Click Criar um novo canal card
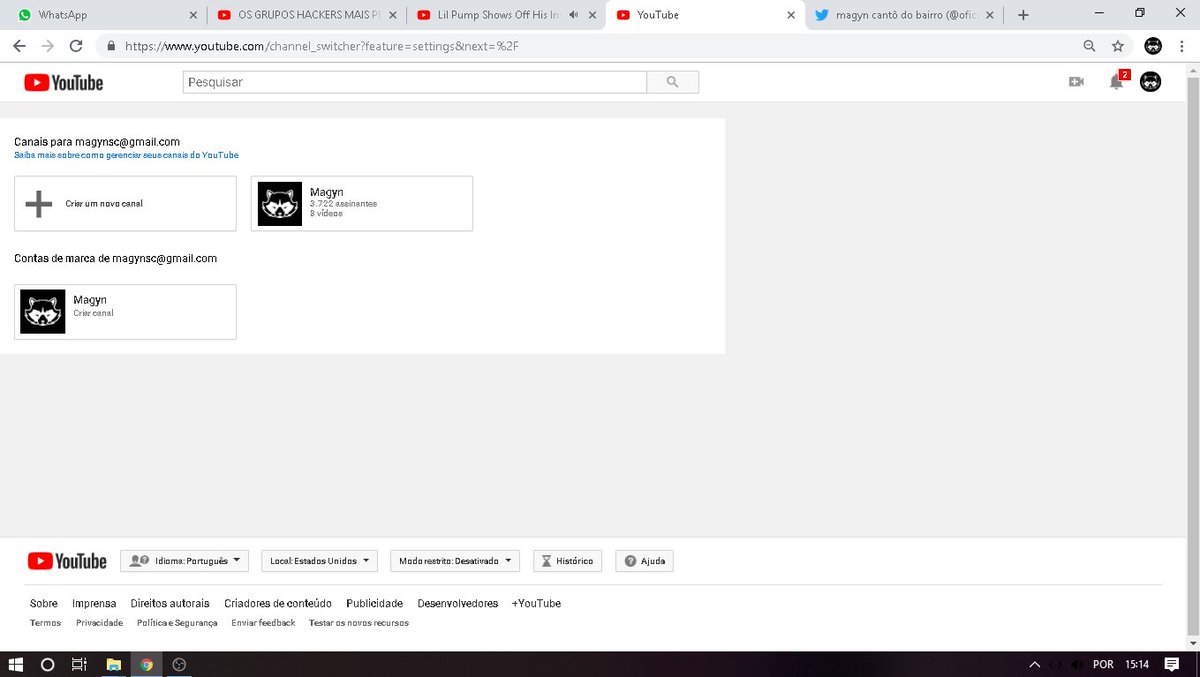The height and width of the screenshot is (677, 1200). pos(125,204)
